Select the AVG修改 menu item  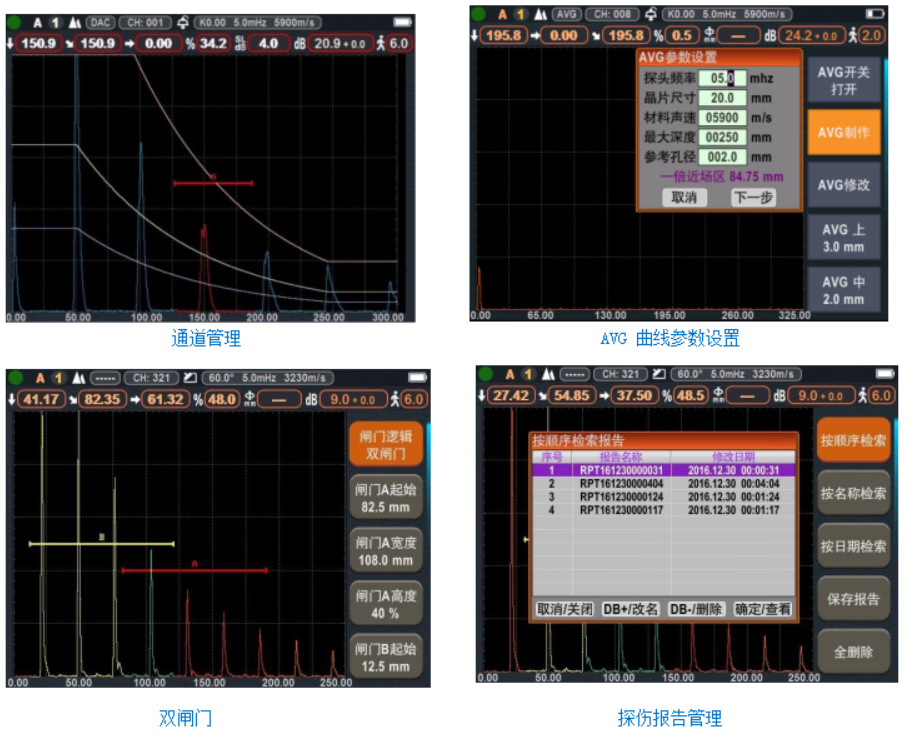pos(844,185)
